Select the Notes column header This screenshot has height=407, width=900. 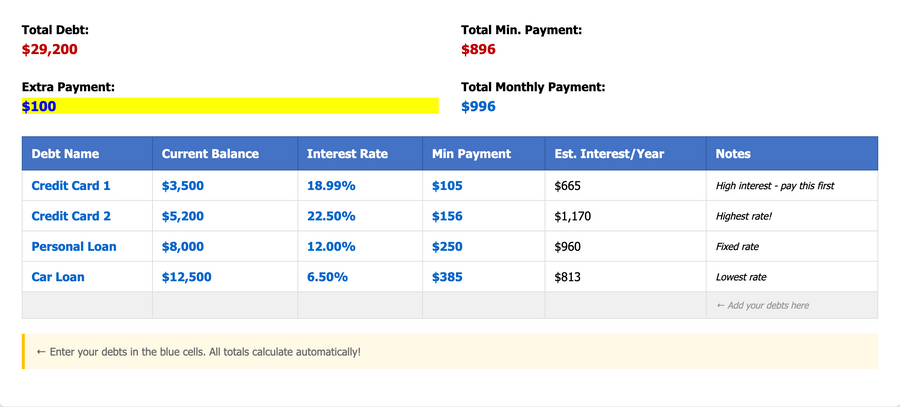point(792,153)
